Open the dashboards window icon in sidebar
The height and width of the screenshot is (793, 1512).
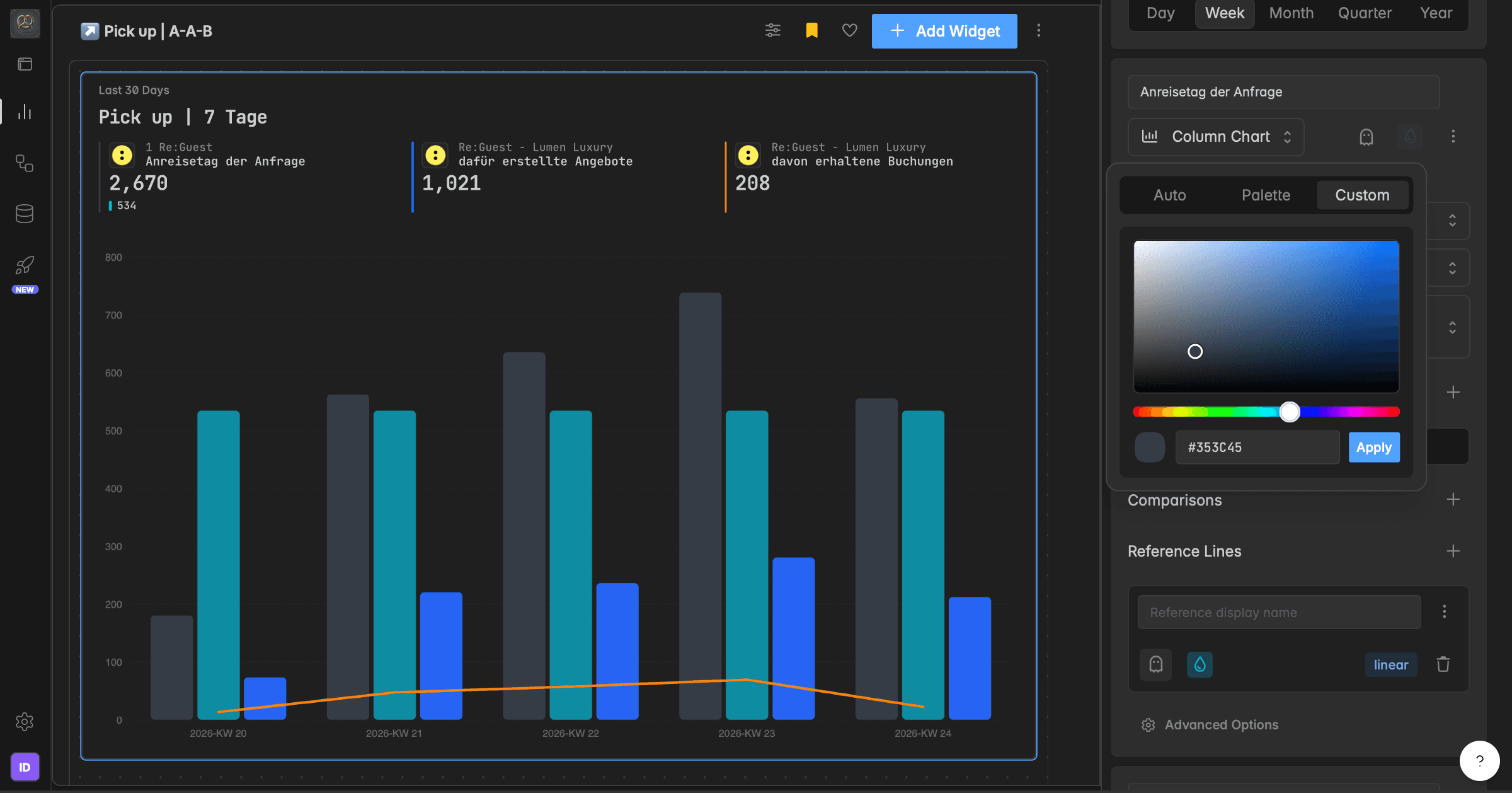[25, 64]
